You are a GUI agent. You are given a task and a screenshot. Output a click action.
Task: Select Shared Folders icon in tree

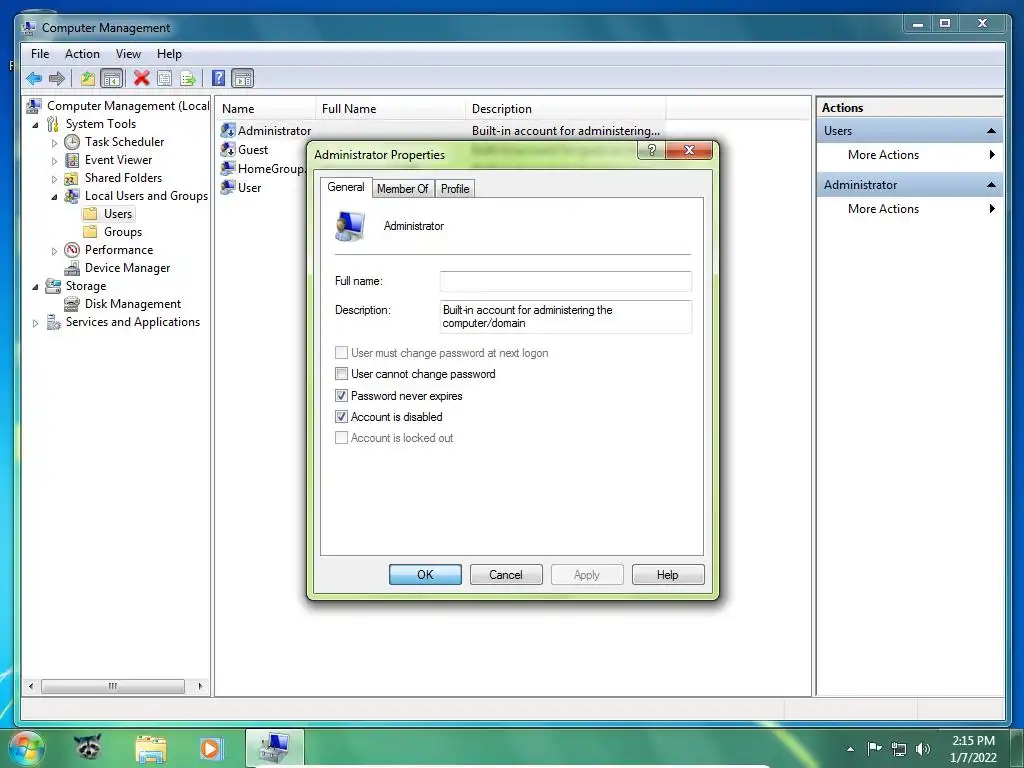72,178
